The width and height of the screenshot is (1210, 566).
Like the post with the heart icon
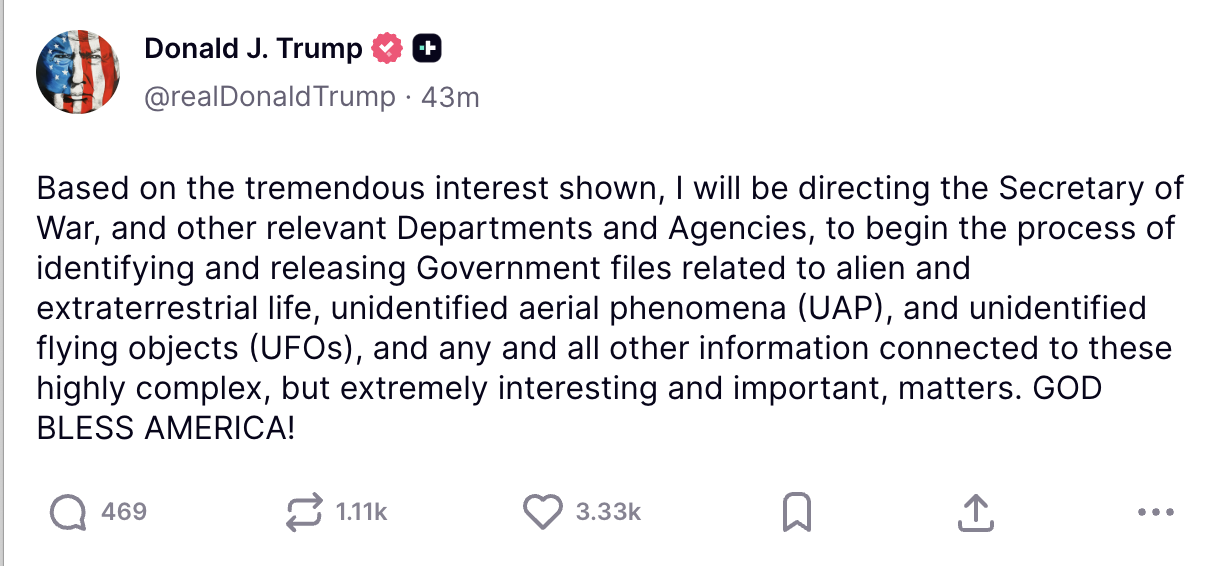point(543,513)
